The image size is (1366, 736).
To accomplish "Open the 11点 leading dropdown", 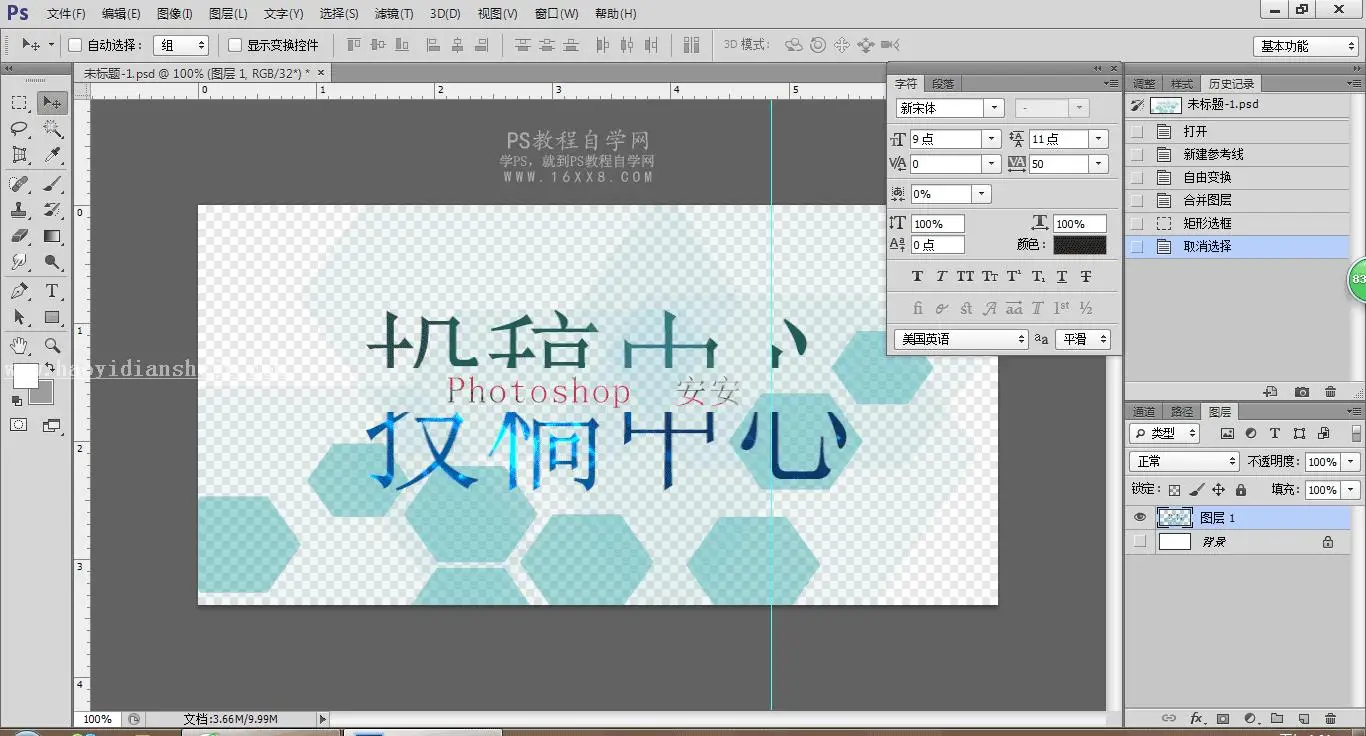I will point(1099,139).
